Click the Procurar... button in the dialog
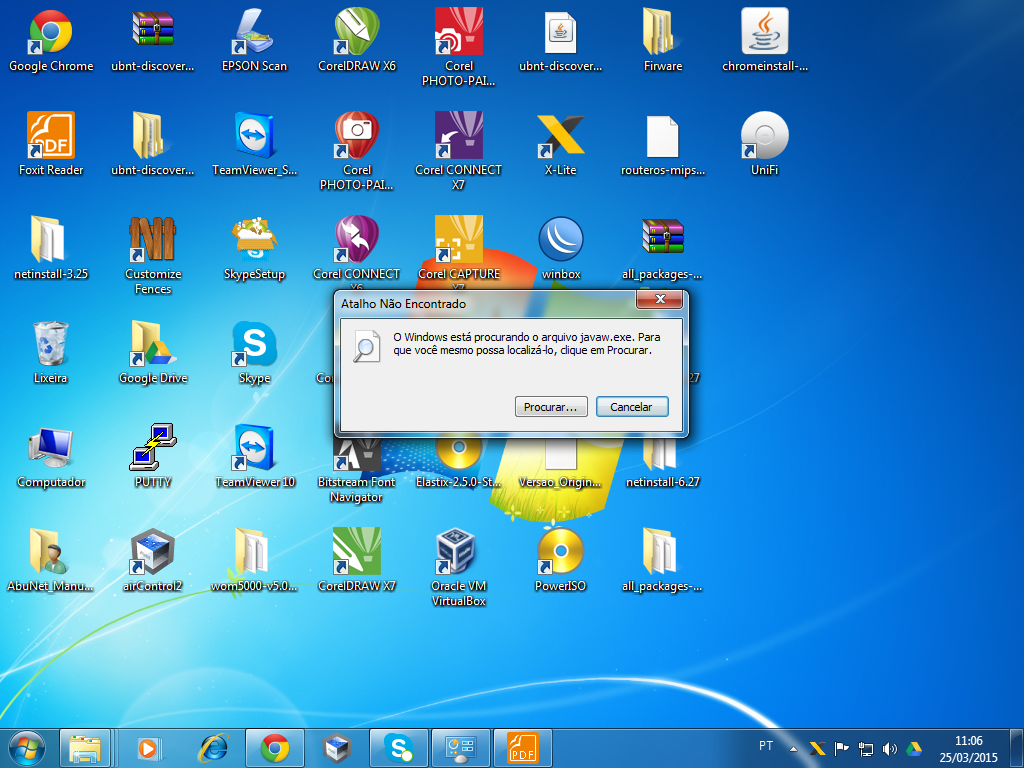 click(x=551, y=407)
